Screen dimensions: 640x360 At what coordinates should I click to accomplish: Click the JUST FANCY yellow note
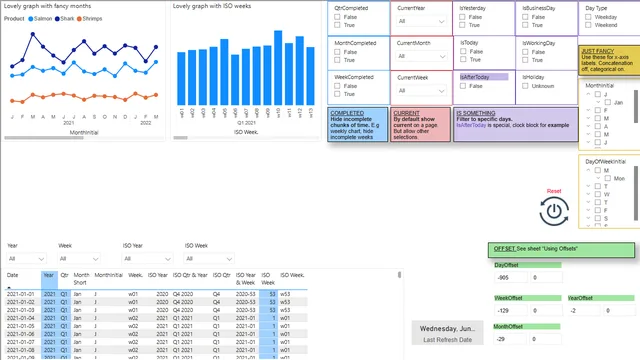point(609,60)
